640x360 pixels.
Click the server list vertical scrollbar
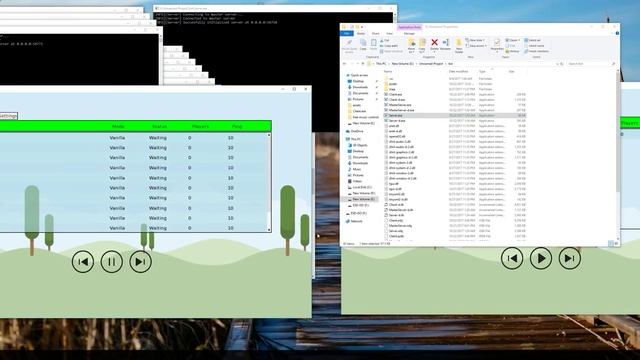[x=269, y=182]
